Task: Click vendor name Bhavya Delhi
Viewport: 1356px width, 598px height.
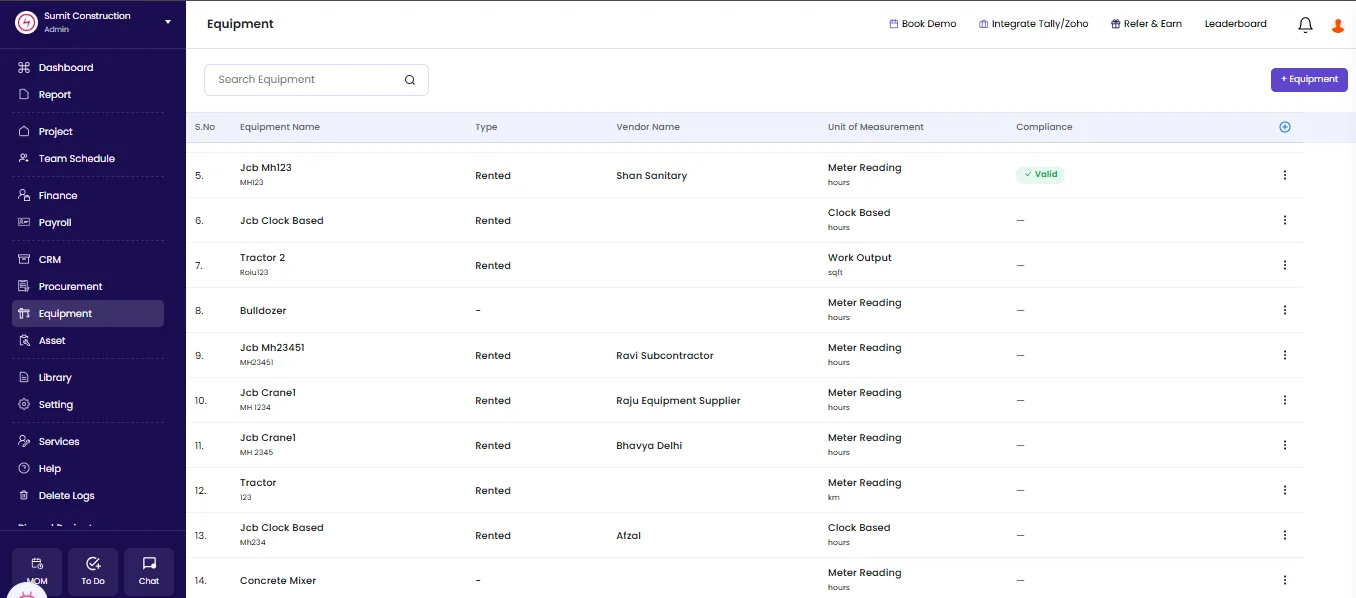Action: (649, 446)
